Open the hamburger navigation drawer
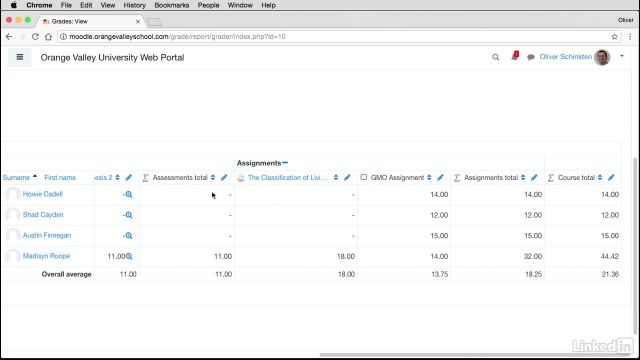The height and width of the screenshot is (360, 640). [20, 57]
